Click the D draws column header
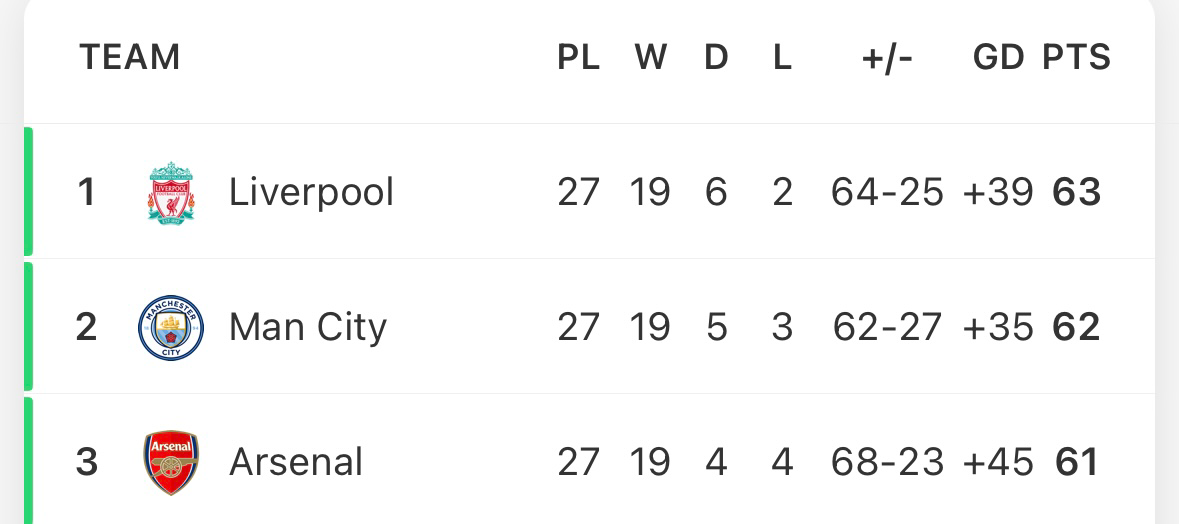1179x524 pixels. [717, 57]
